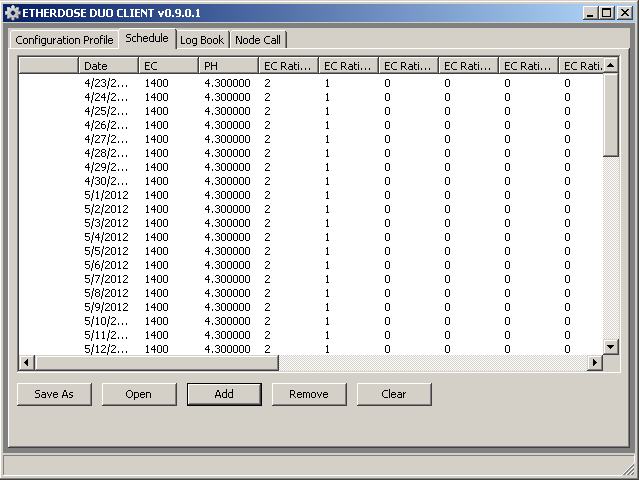This screenshot has width=639, height=480.
Task: Click the vertical scrollbar down arrow
Action: pyautogui.click(x=610, y=347)
